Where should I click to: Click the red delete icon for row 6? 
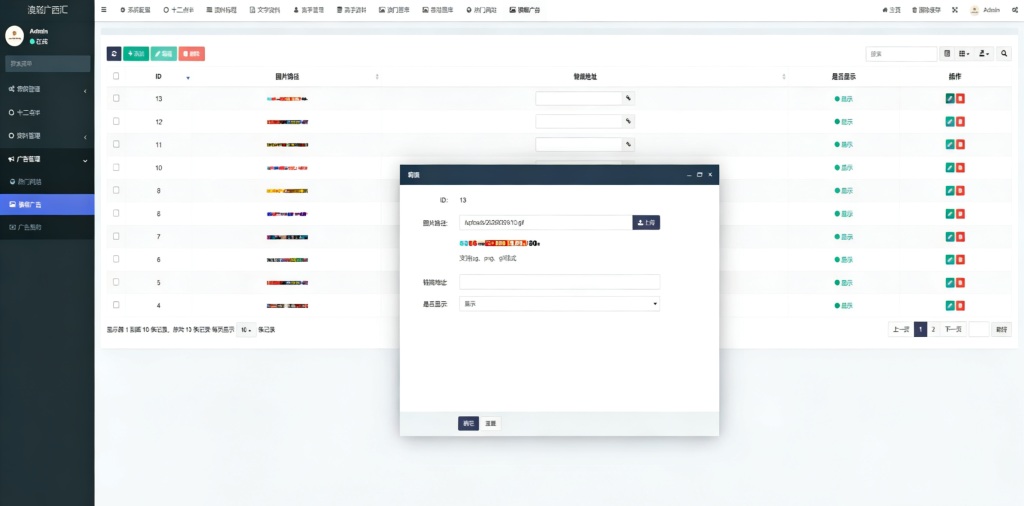[961, 259]
